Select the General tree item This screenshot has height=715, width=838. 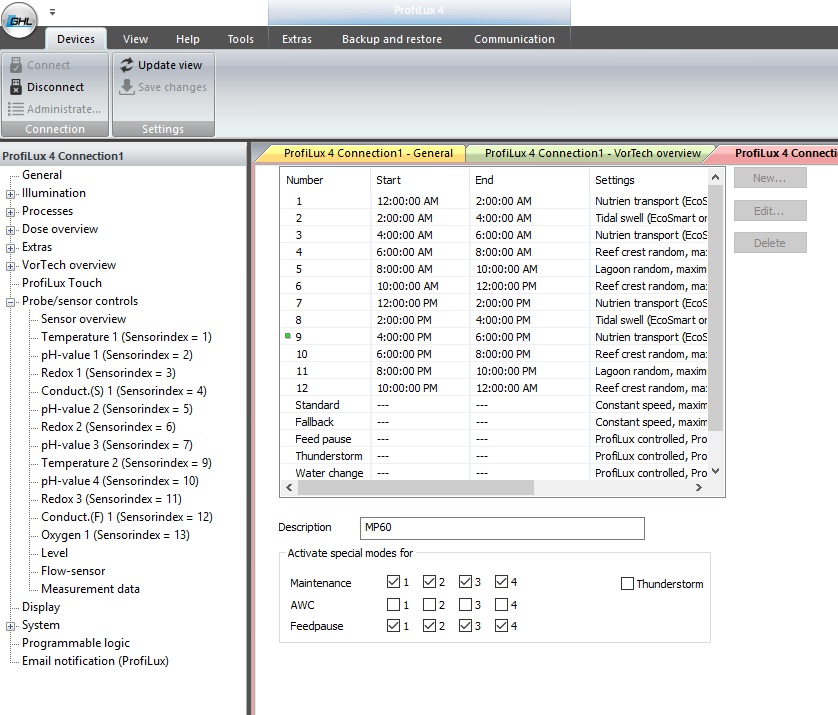(42, 175)
